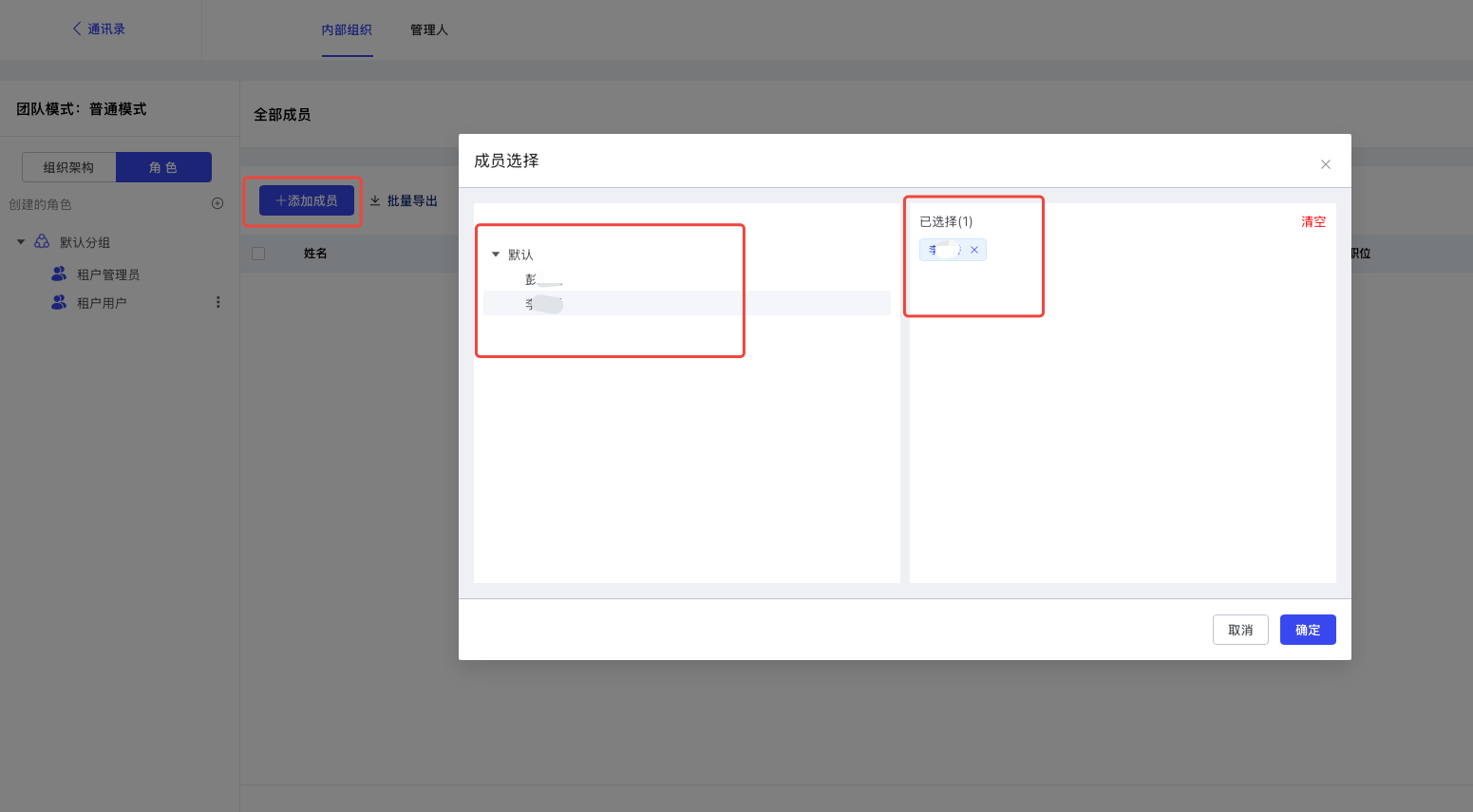Image resolution: width=1473 pixels, height=812 pixels.
Task: Collapse the 默认分组 role group
Action: pos(21,242)
